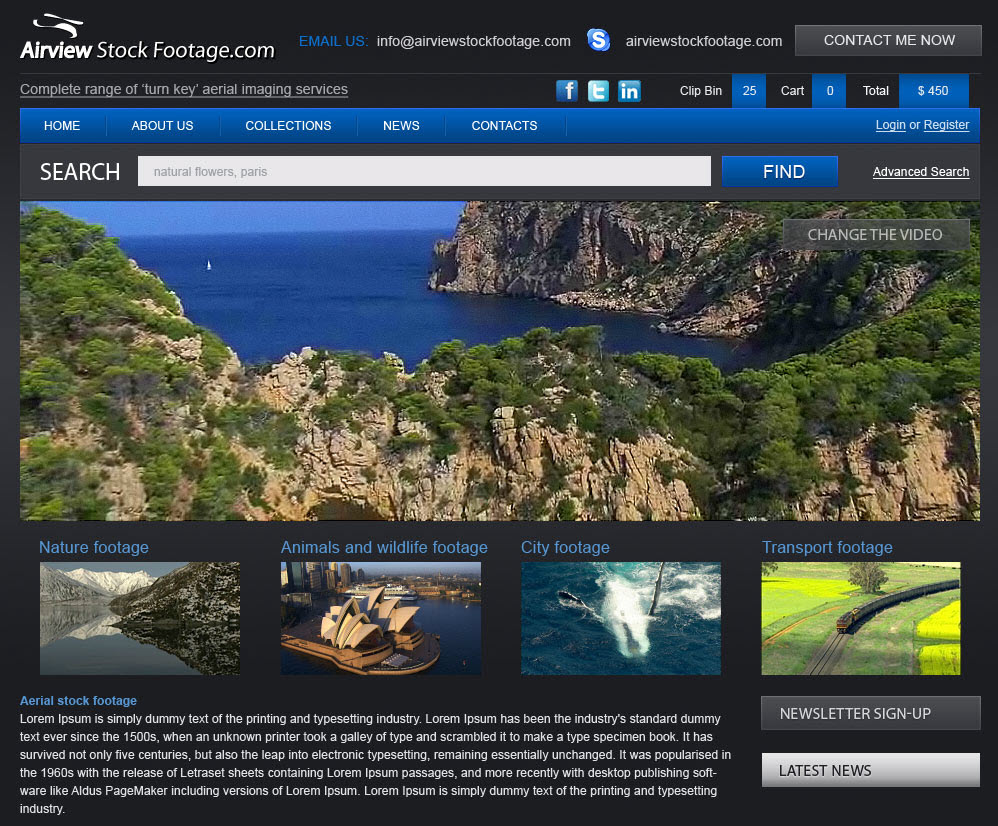The height and width of the screenshot is (826, 998).
Task: Open the Nature footage mountain thumbnail
Action: coord(140,618)
